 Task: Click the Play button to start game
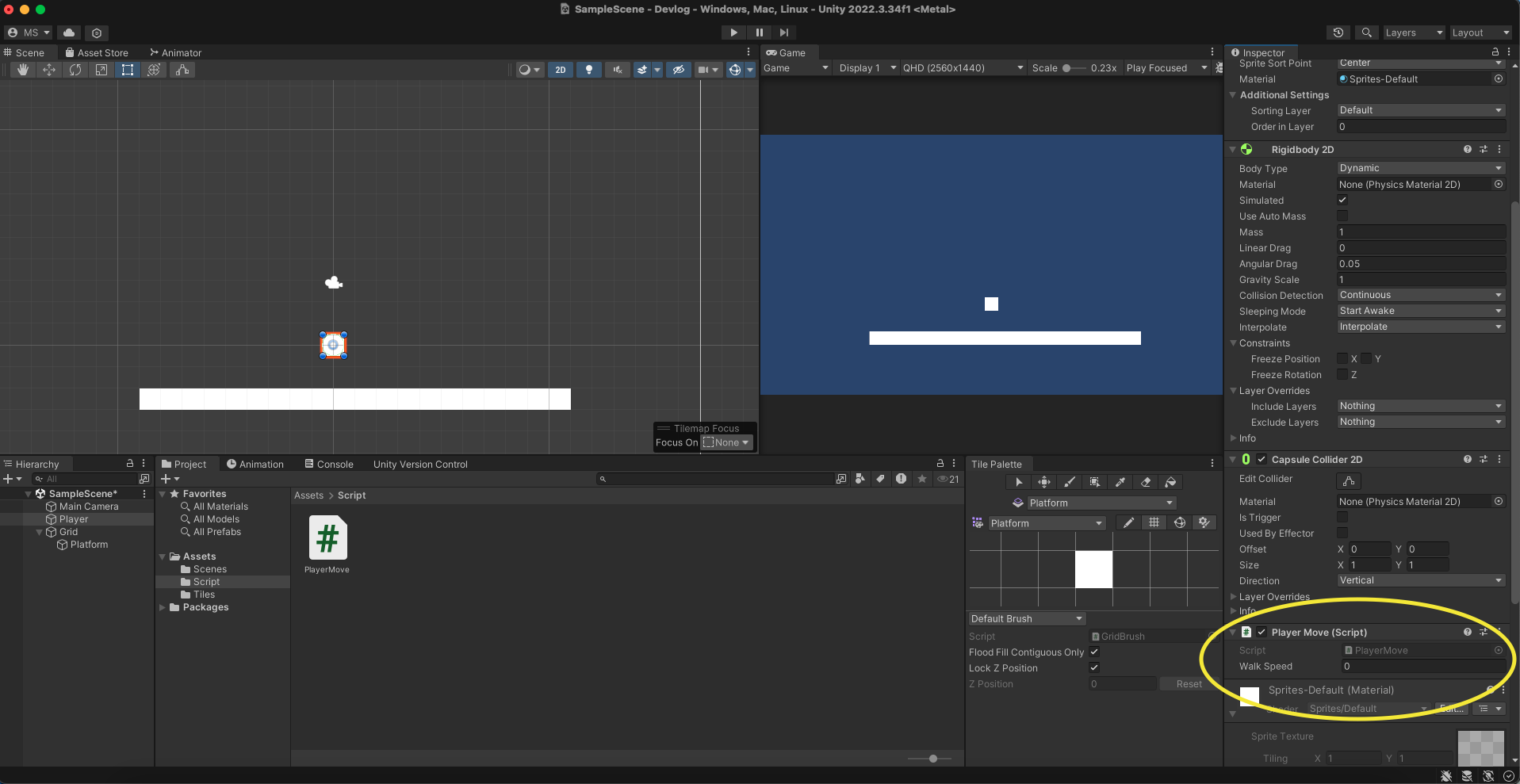point(733,33)
